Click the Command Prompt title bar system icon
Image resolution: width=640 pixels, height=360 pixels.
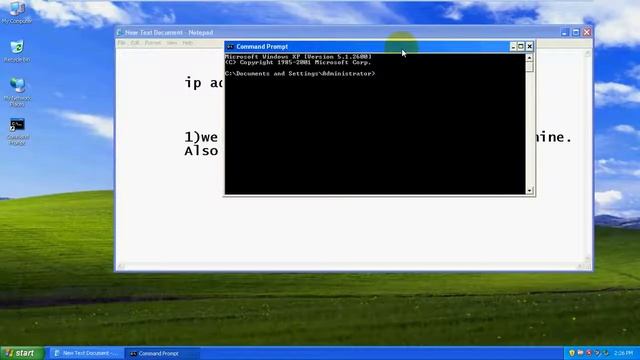(230, 47)
